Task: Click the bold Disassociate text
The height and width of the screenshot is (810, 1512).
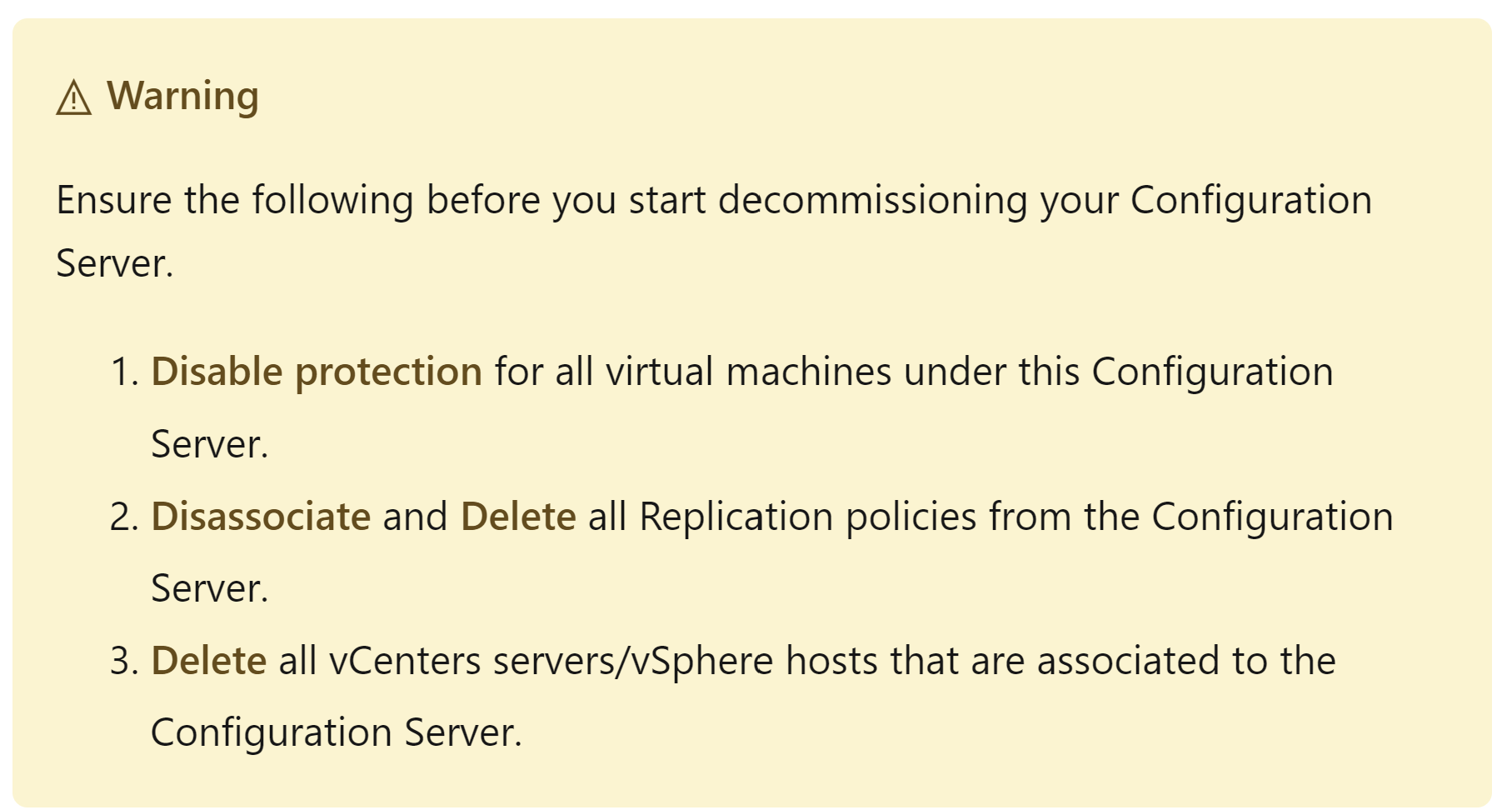Action: tap(261, 517)
